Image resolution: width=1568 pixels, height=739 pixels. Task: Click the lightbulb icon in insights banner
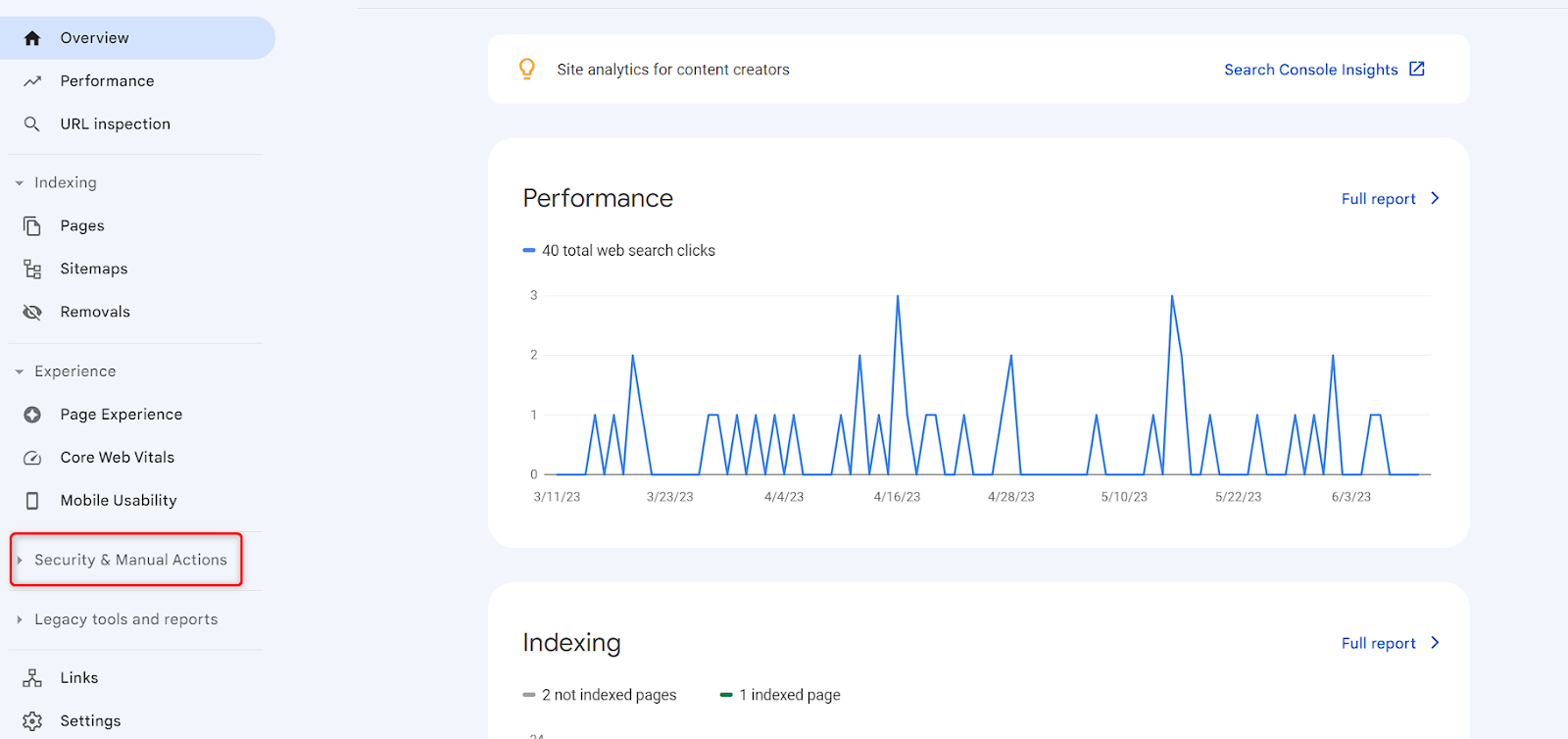coord(527,70)
